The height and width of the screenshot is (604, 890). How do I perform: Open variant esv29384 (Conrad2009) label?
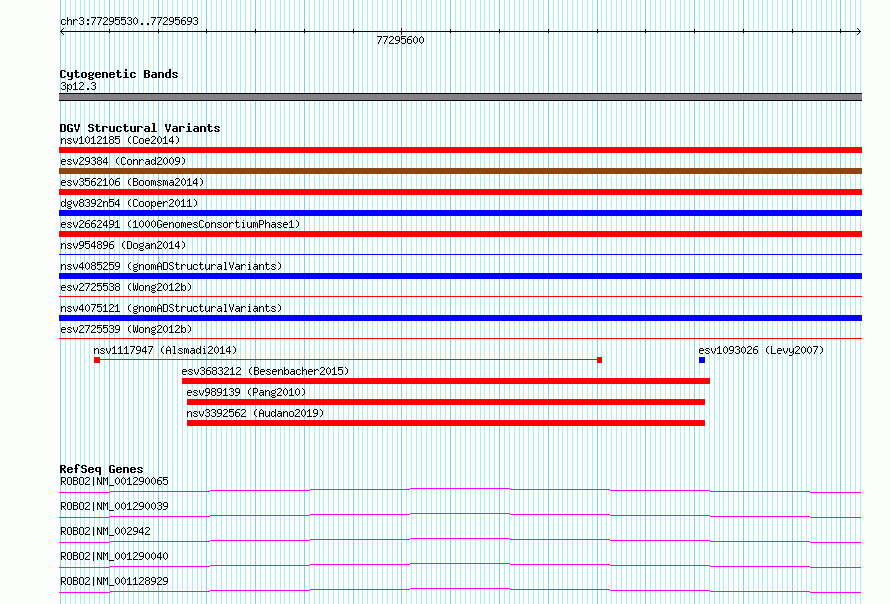[x=123, y=161]
